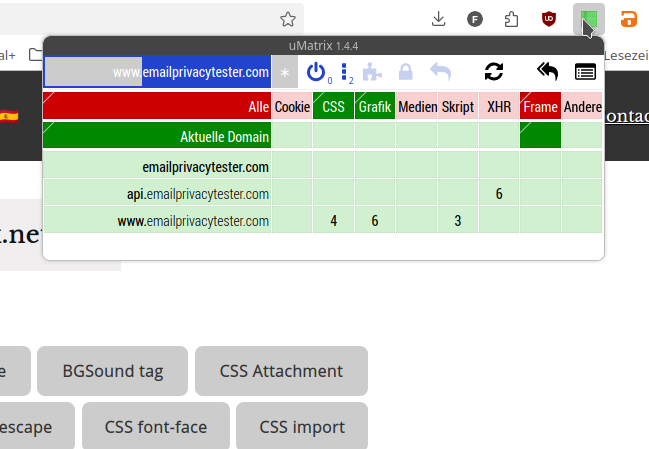Click the faded revert arrow icon

click(440, 72)
